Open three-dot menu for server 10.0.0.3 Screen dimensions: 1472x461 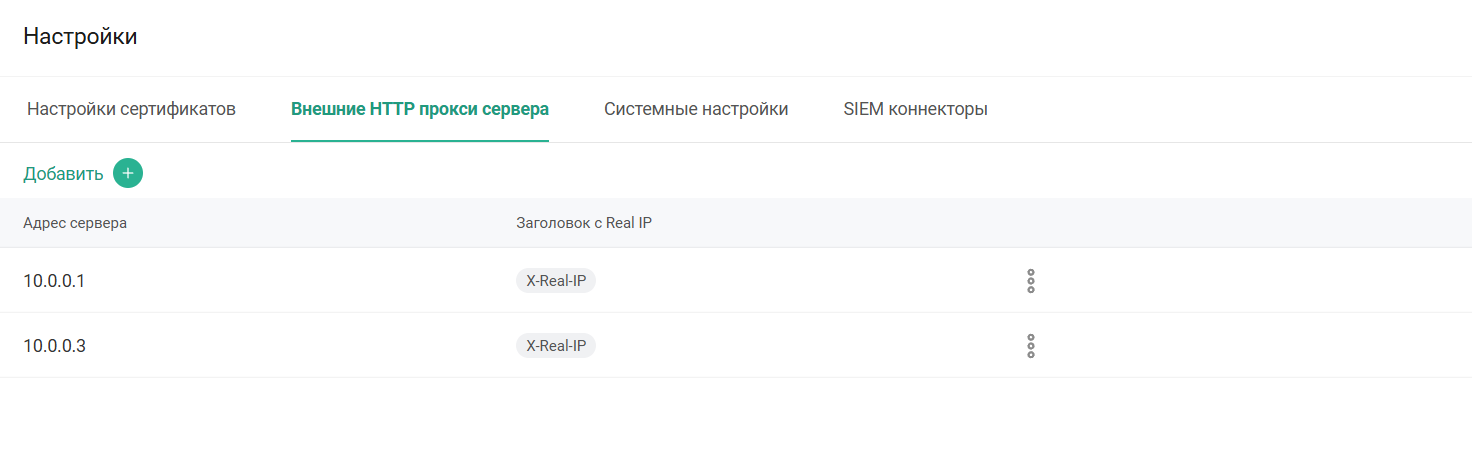1031,346
